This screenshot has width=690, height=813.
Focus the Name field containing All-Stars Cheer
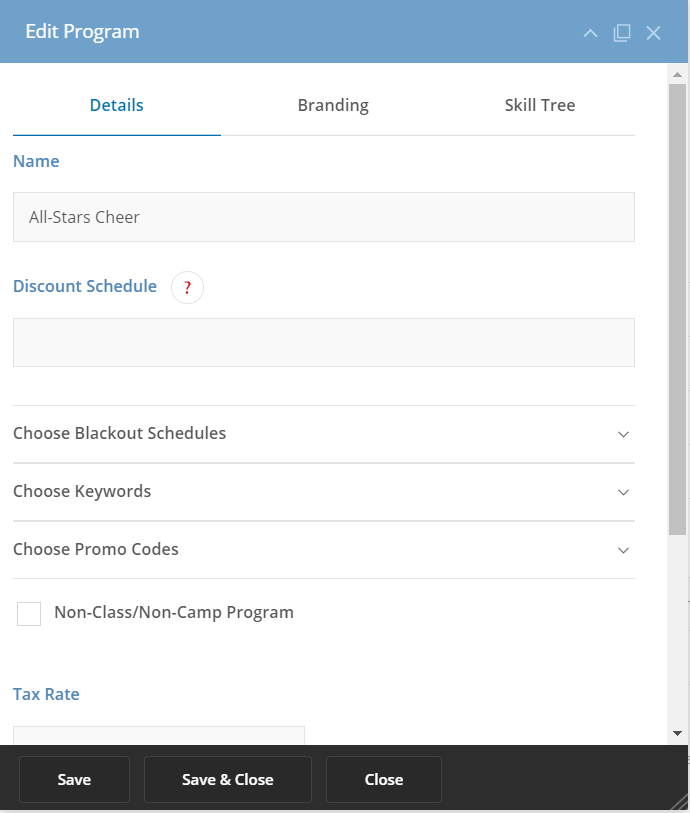point(324,217)
